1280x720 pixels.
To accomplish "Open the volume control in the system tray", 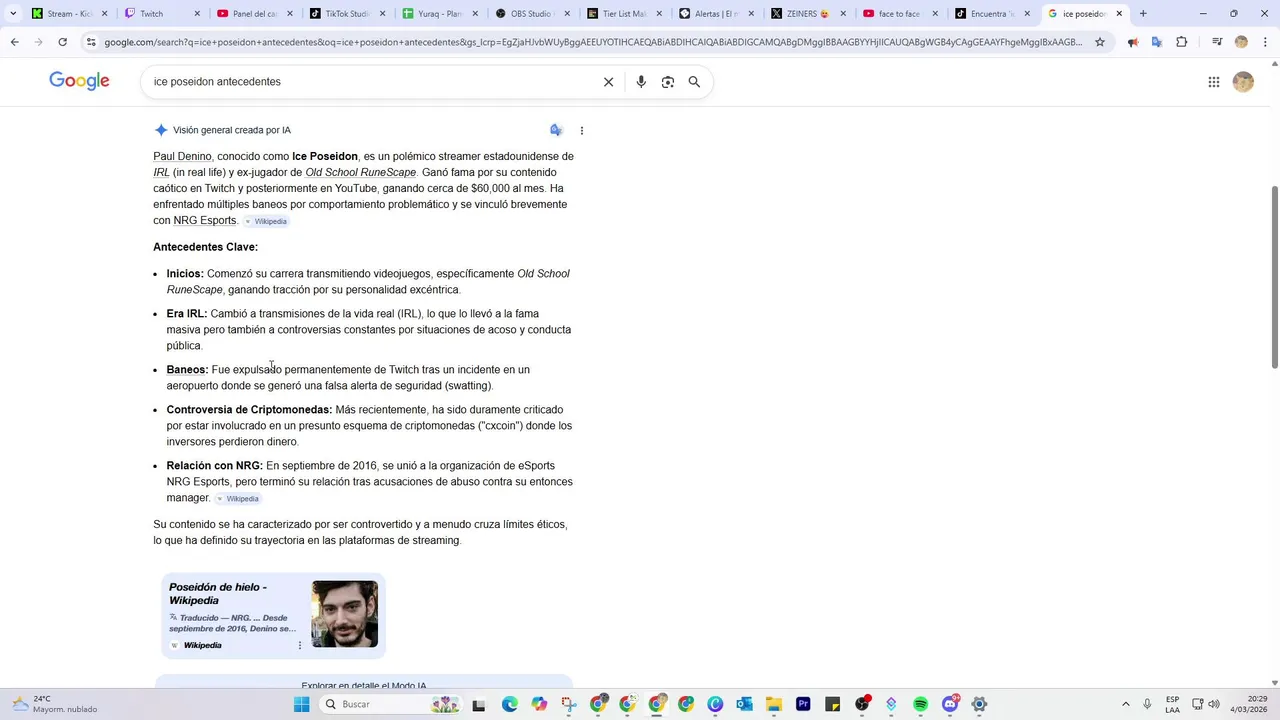I will click(x=1214, y=704).
